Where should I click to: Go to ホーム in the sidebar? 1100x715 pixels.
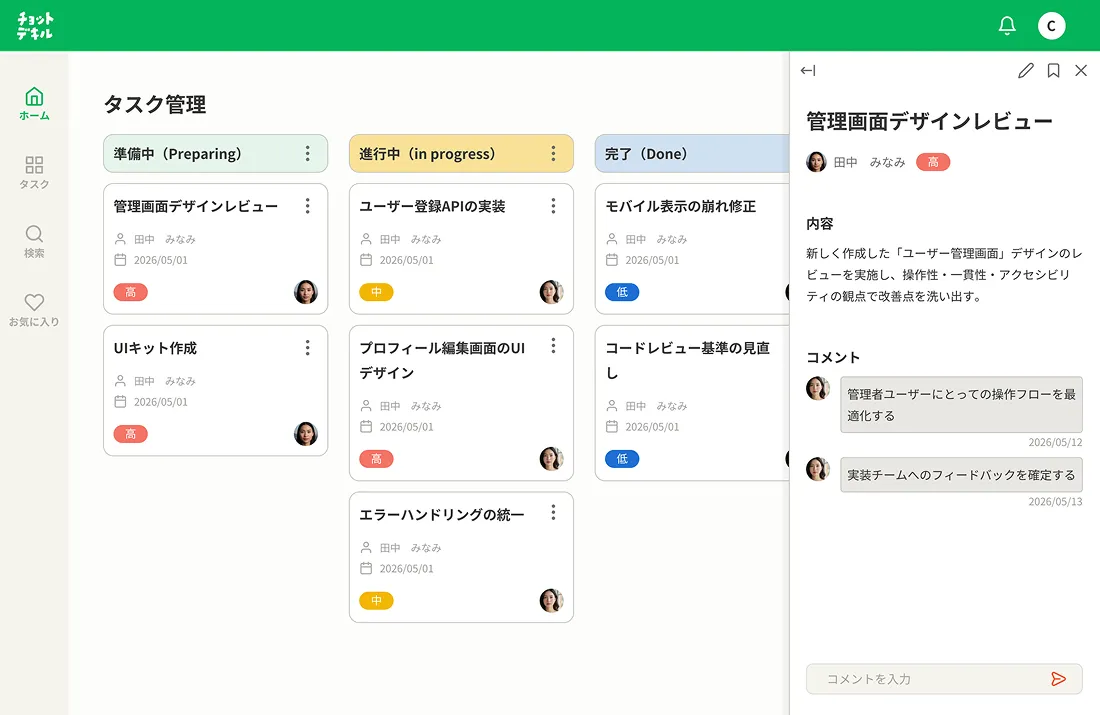pos(34,103)
